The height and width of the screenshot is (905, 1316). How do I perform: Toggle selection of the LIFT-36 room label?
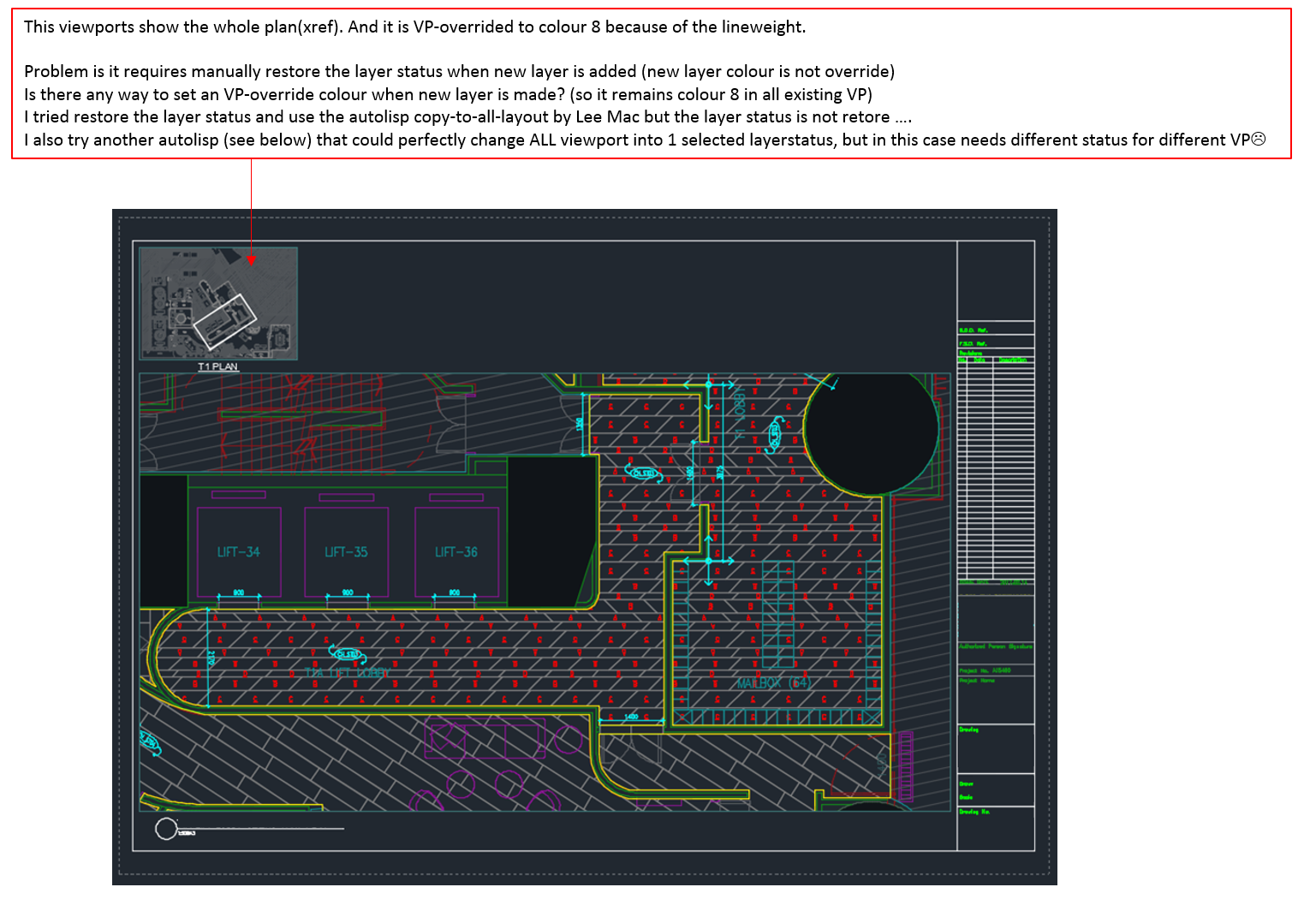pyautogui.click(x=455, y=551)
